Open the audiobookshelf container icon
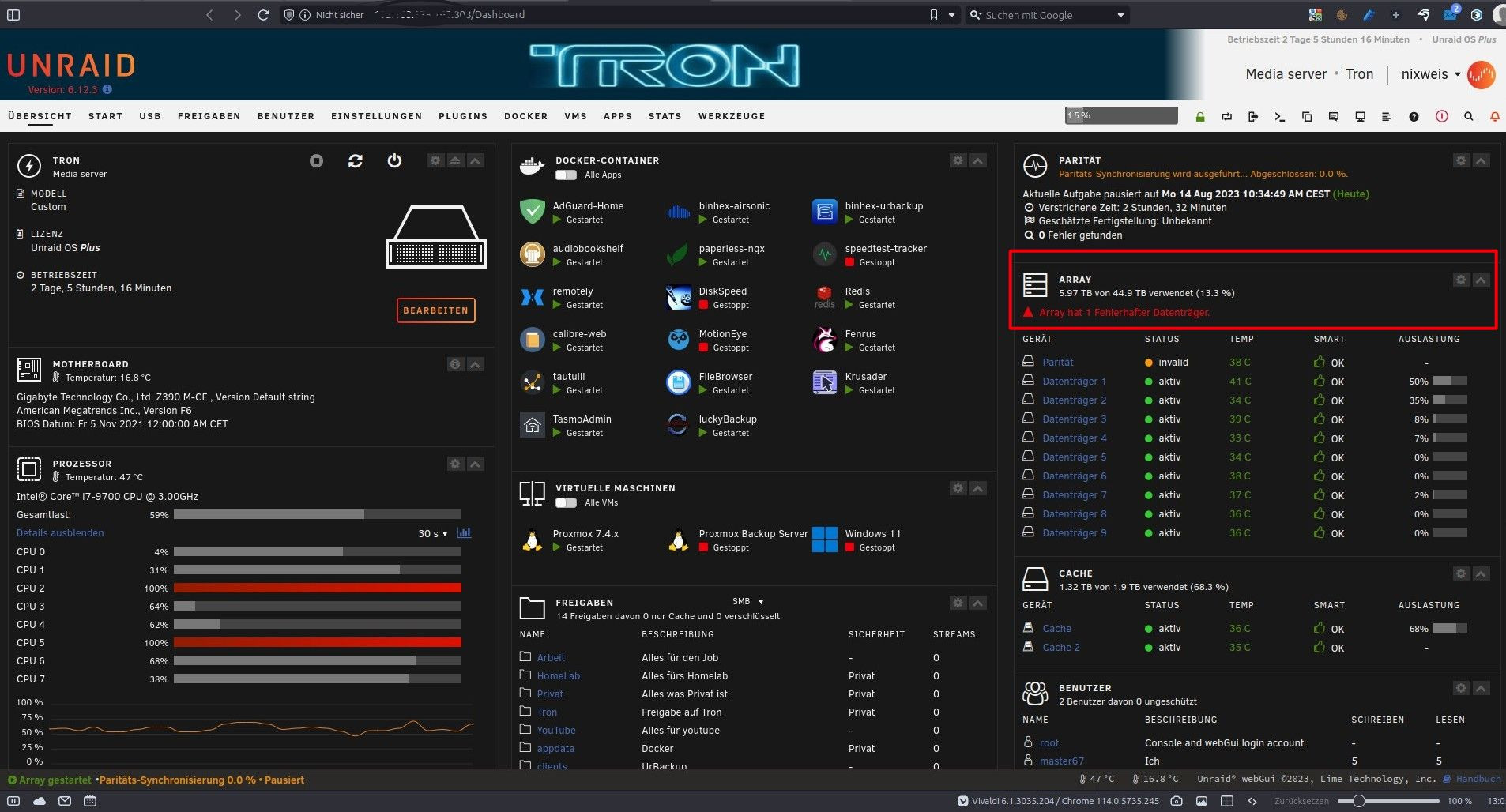Screen dimensions: 1506x812 533,254
